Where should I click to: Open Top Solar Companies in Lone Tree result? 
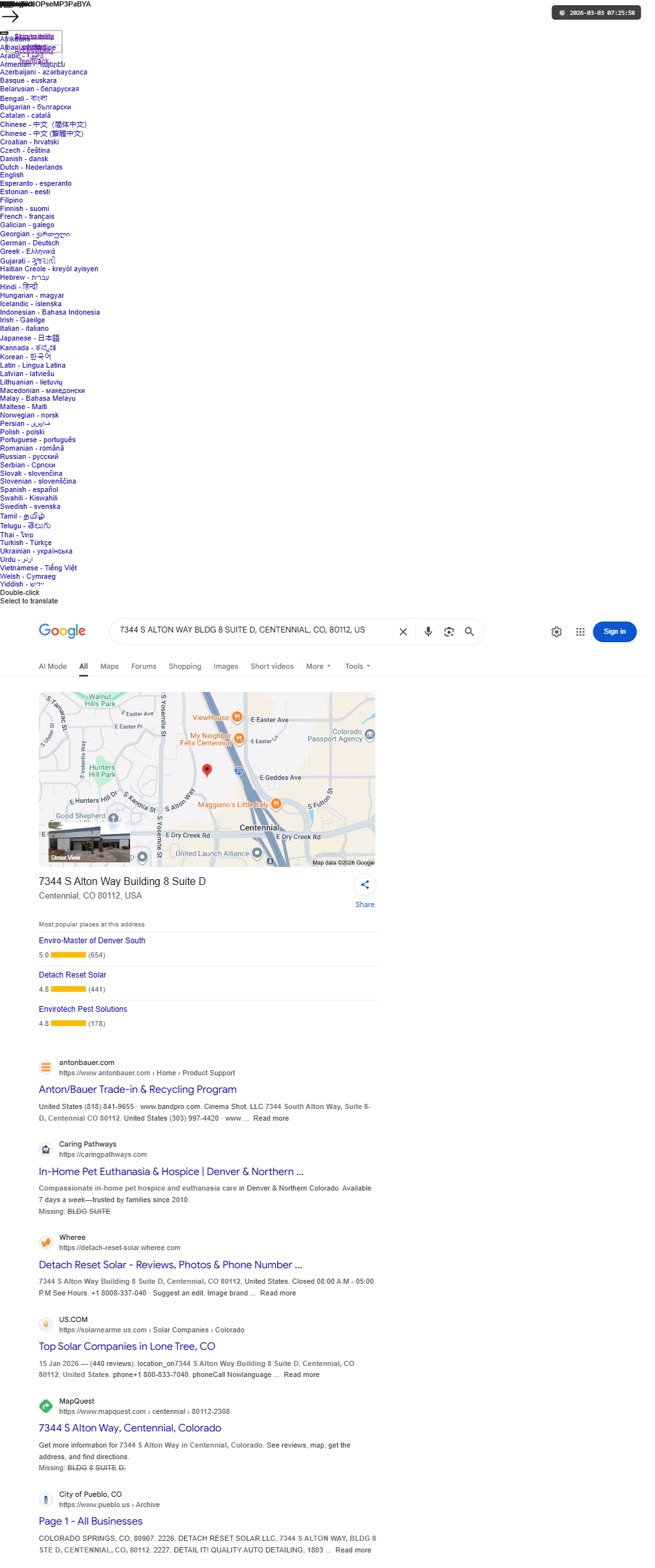(x=127, y=1347)
